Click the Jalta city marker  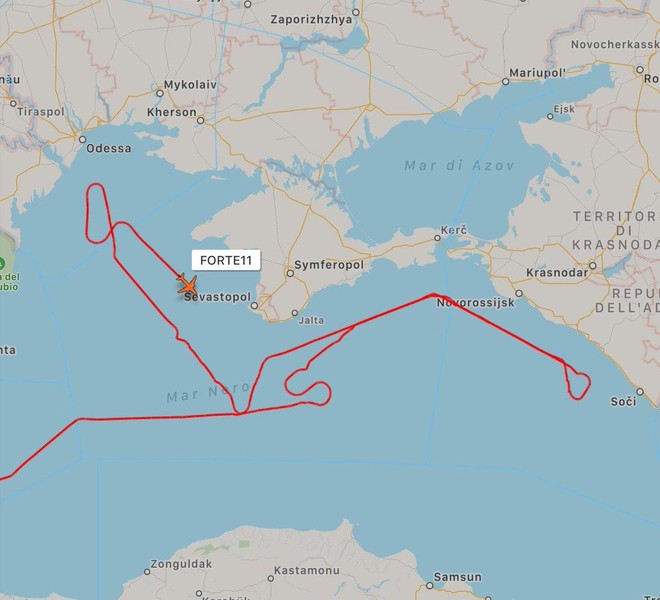pos(295,313)
